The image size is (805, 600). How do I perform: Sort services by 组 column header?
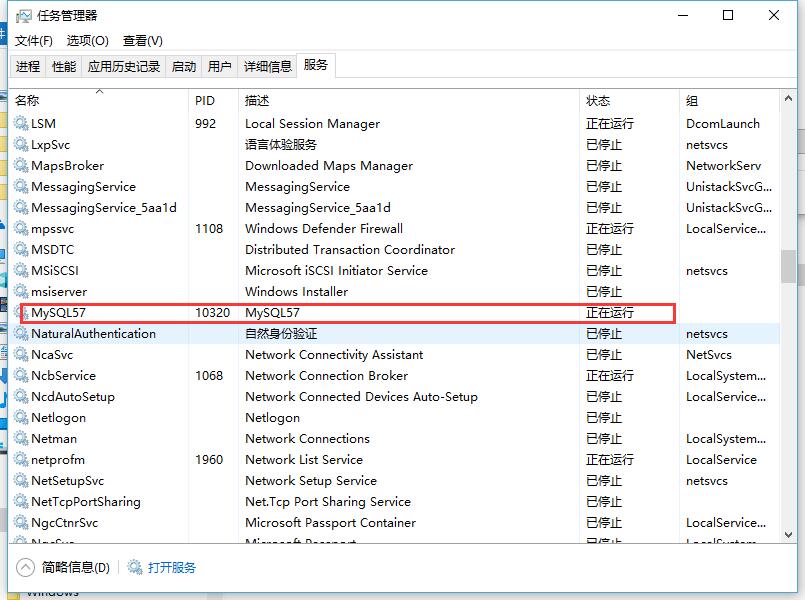pyautogui.click(x=730, y=101)
